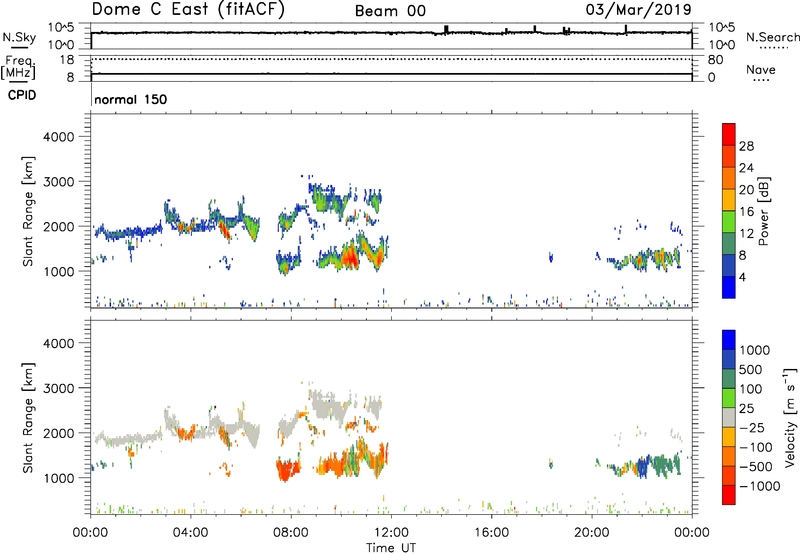
Task: Click the dotted Nave trace line
Action: [391, 59]
